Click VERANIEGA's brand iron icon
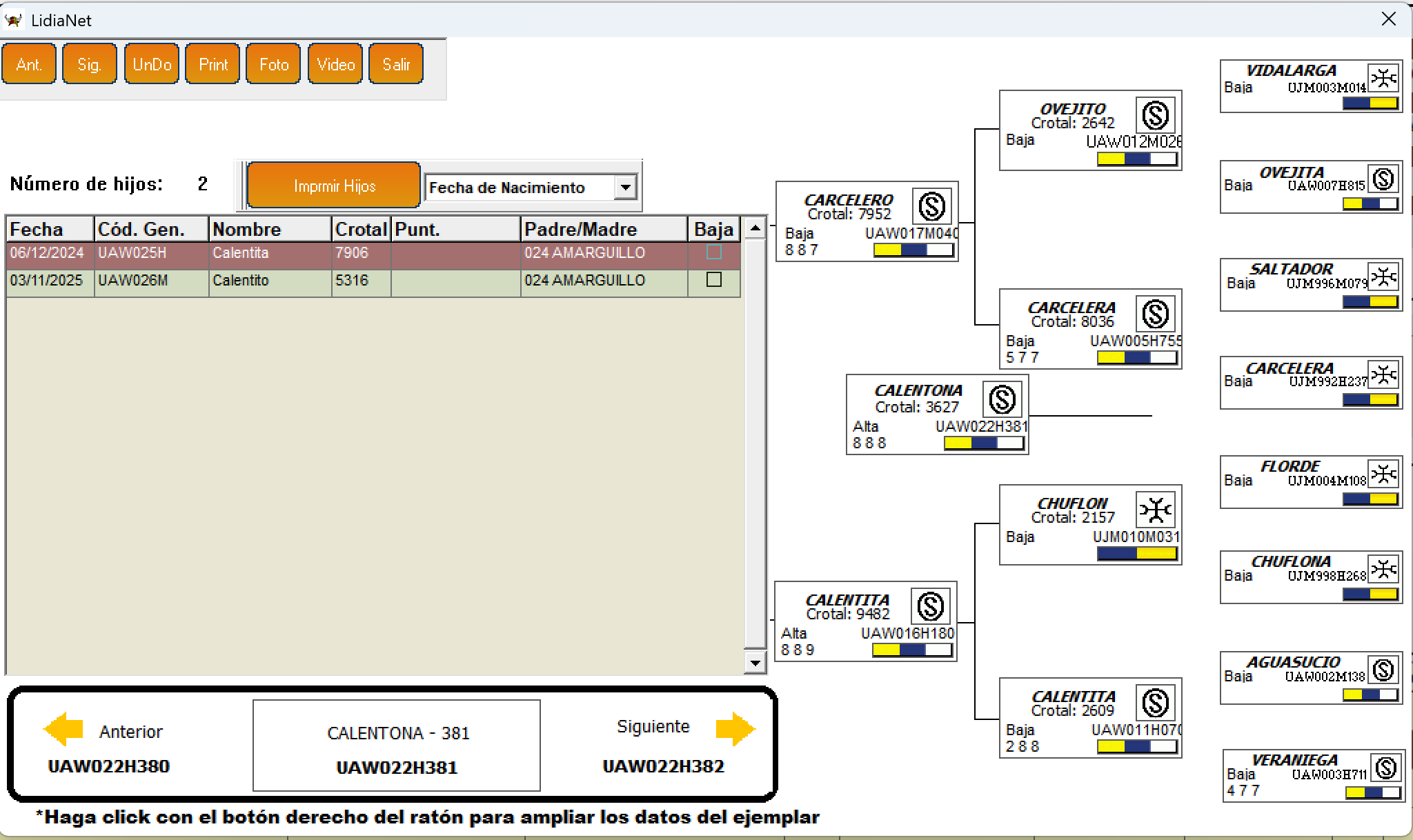1413x840 pixels. click(1385, 768)
